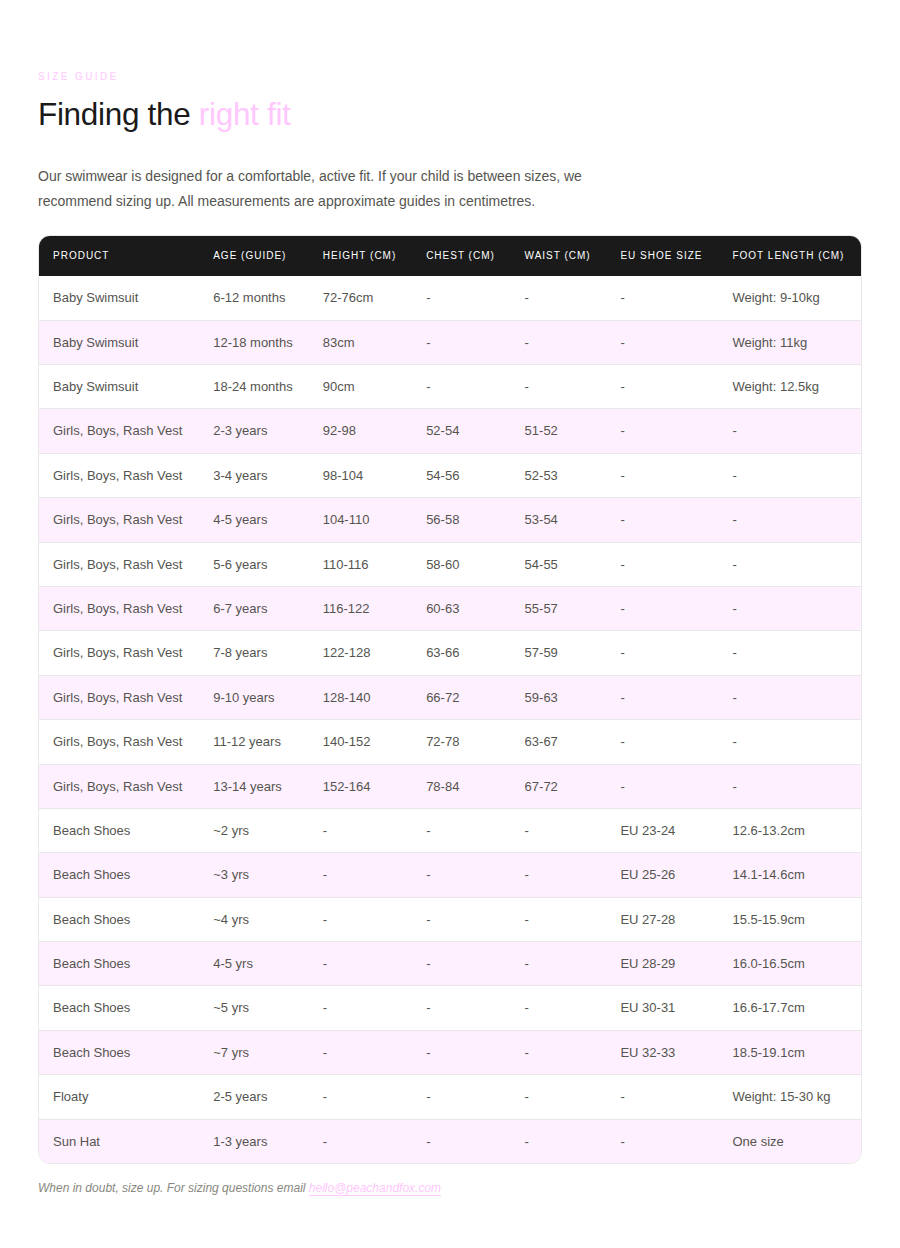Click the hello@peachandfox.com email link
Image resolution: width=900 pixels, height=1248 pixels.
tap(375, 1188)
